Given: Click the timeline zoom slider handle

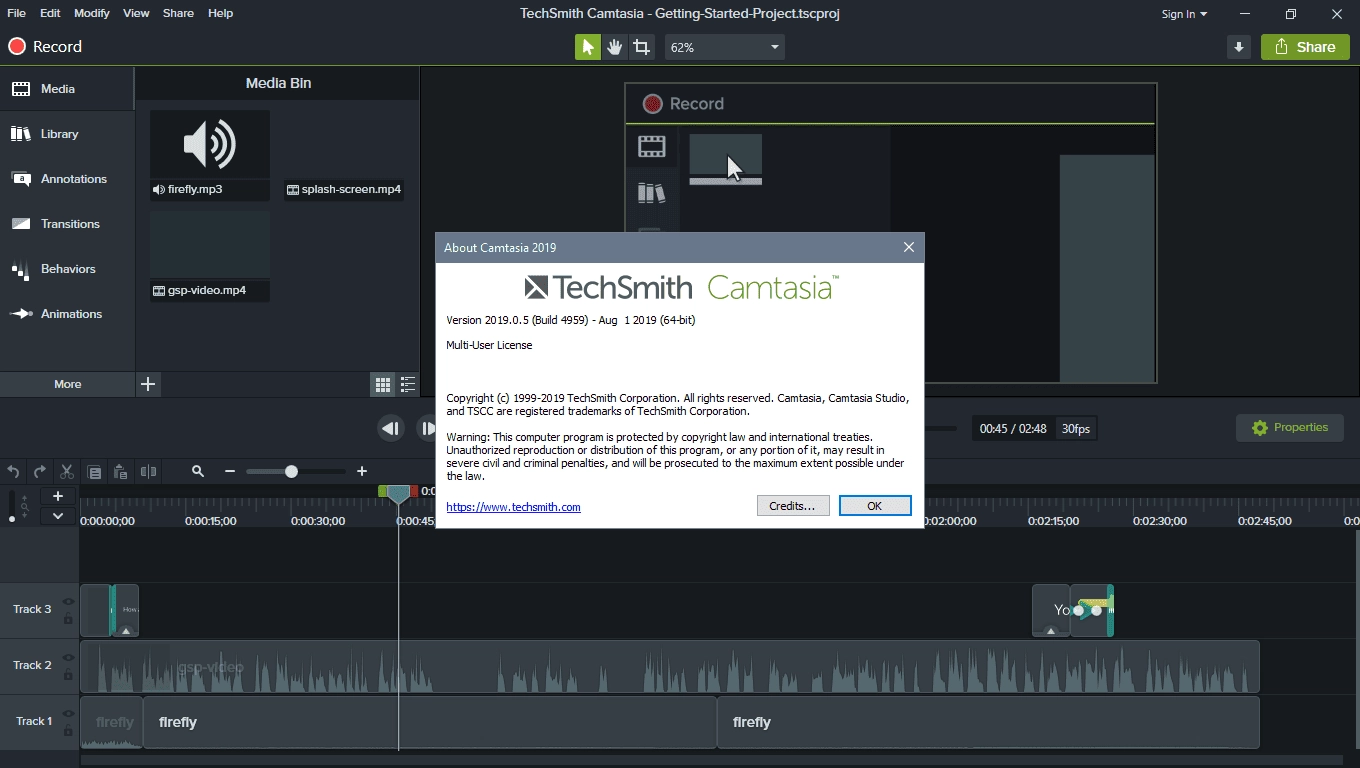Looking at the screenshot, I should click(291, 471).
